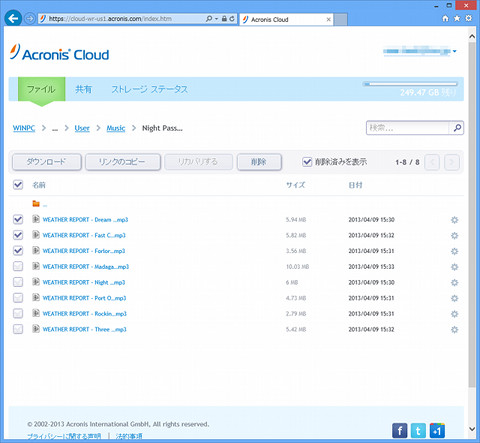Uncheck WEATHER REPORT Forlor mp3 checkbox
The width and height of the screenshot is (480, 443).
18,251
